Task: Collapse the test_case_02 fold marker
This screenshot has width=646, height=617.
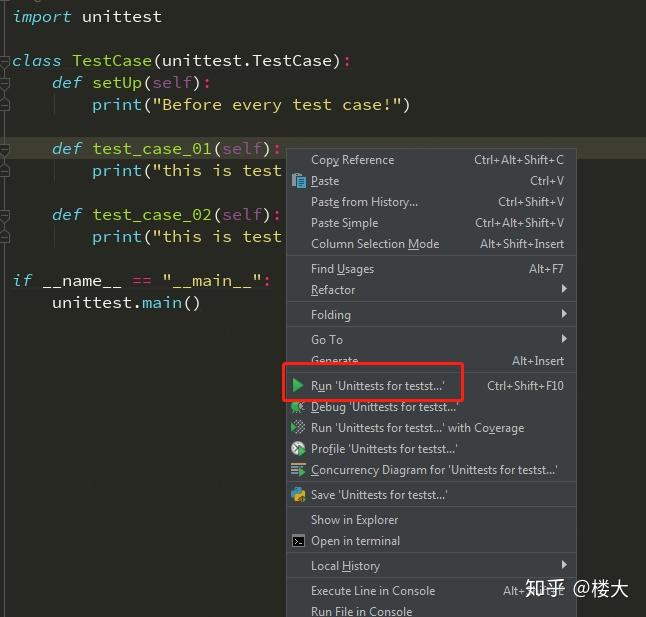Action: pyautogui.click(x=5, y=215)
